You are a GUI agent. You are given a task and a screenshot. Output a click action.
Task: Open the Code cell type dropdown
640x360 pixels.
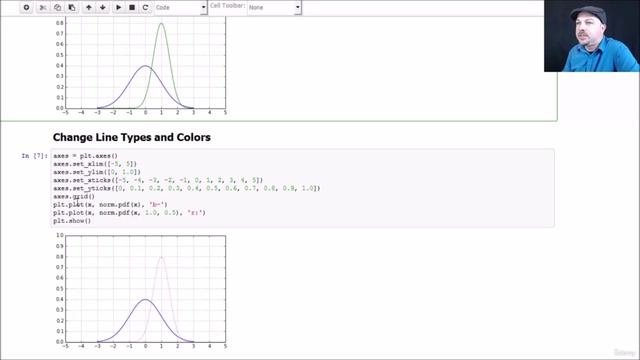tap(180, 7)
